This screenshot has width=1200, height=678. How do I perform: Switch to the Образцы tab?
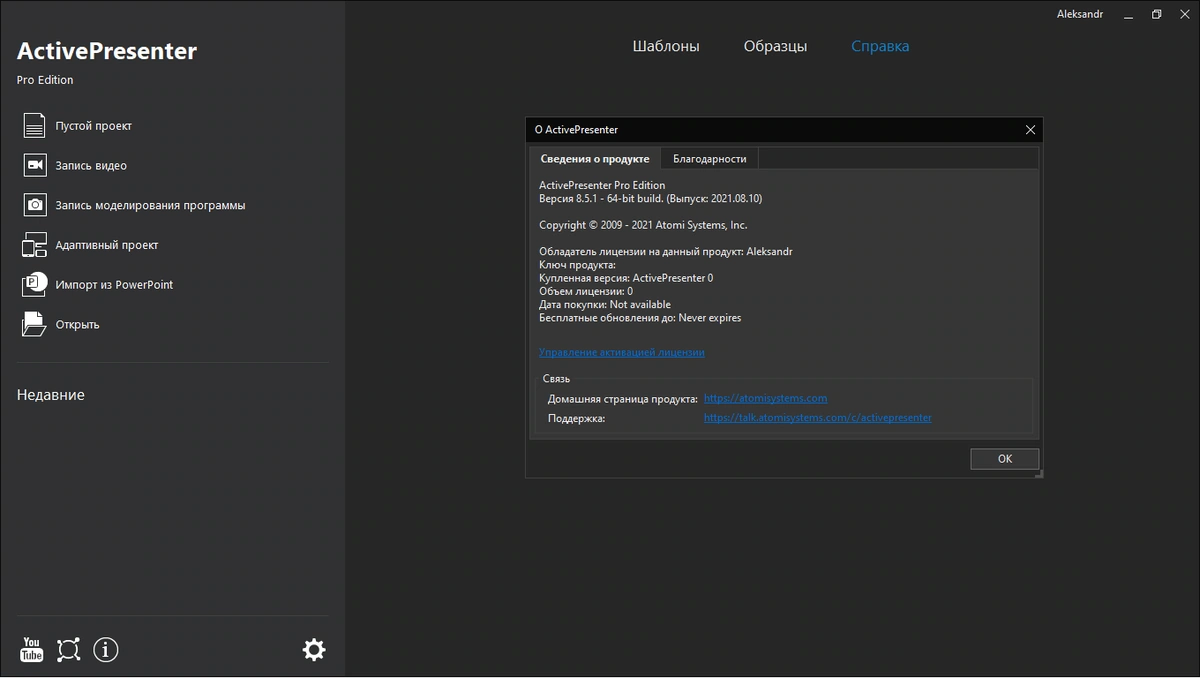[775, 46]
